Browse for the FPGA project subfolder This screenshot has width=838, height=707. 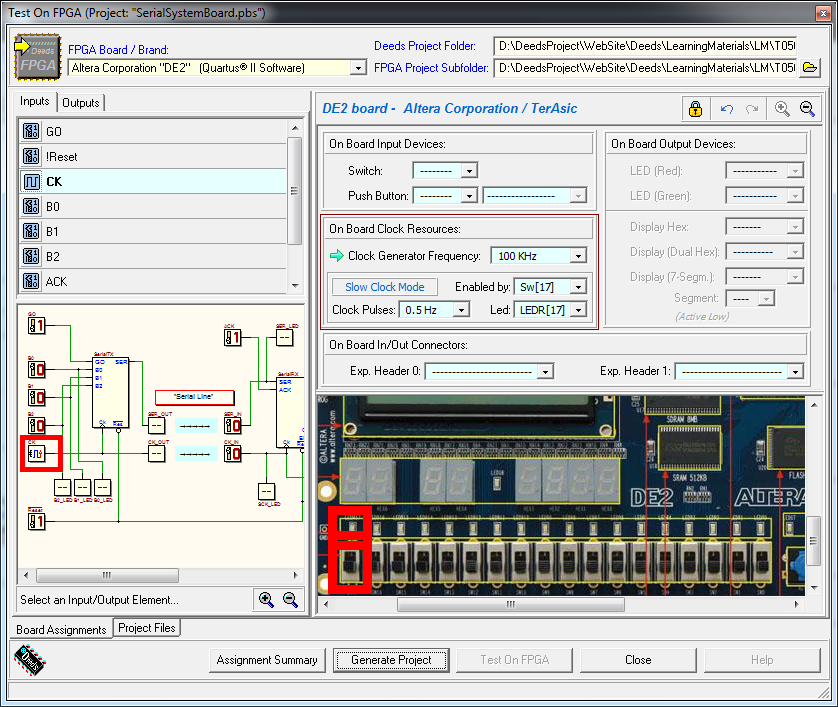click(x=810, y=68)
